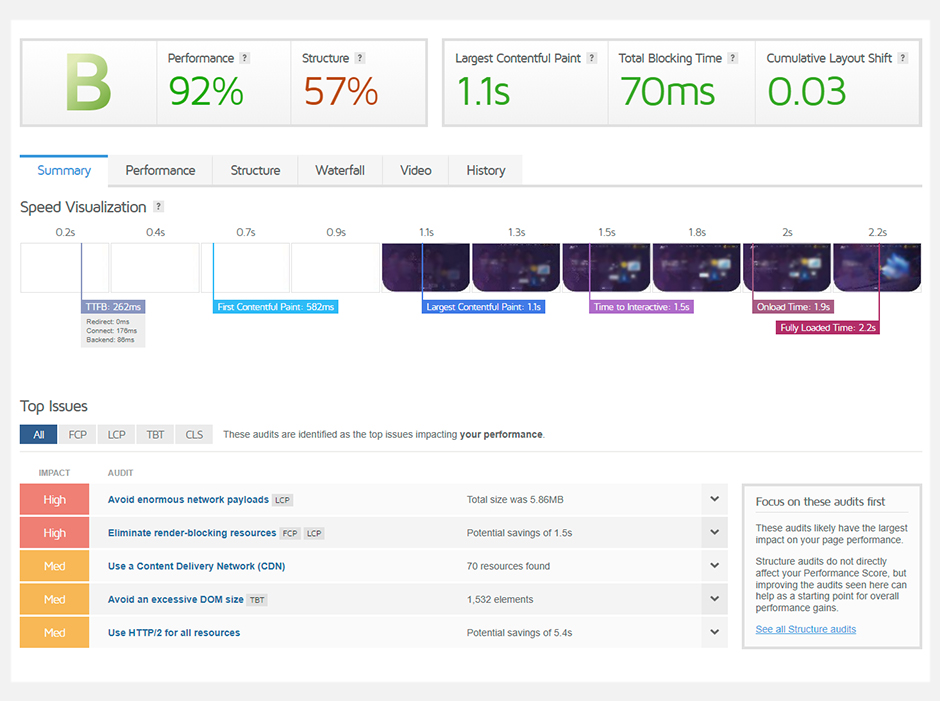Click help icon beside Largest Contentful Paint
The height and width of the screenshot is (701, 940).
tap(592, 58)
